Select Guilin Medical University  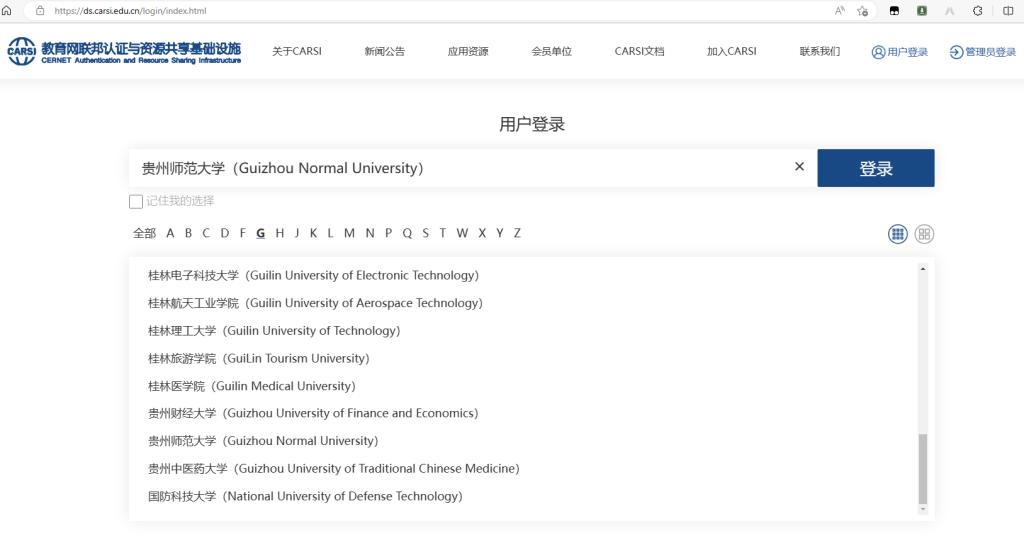point(251,386)
